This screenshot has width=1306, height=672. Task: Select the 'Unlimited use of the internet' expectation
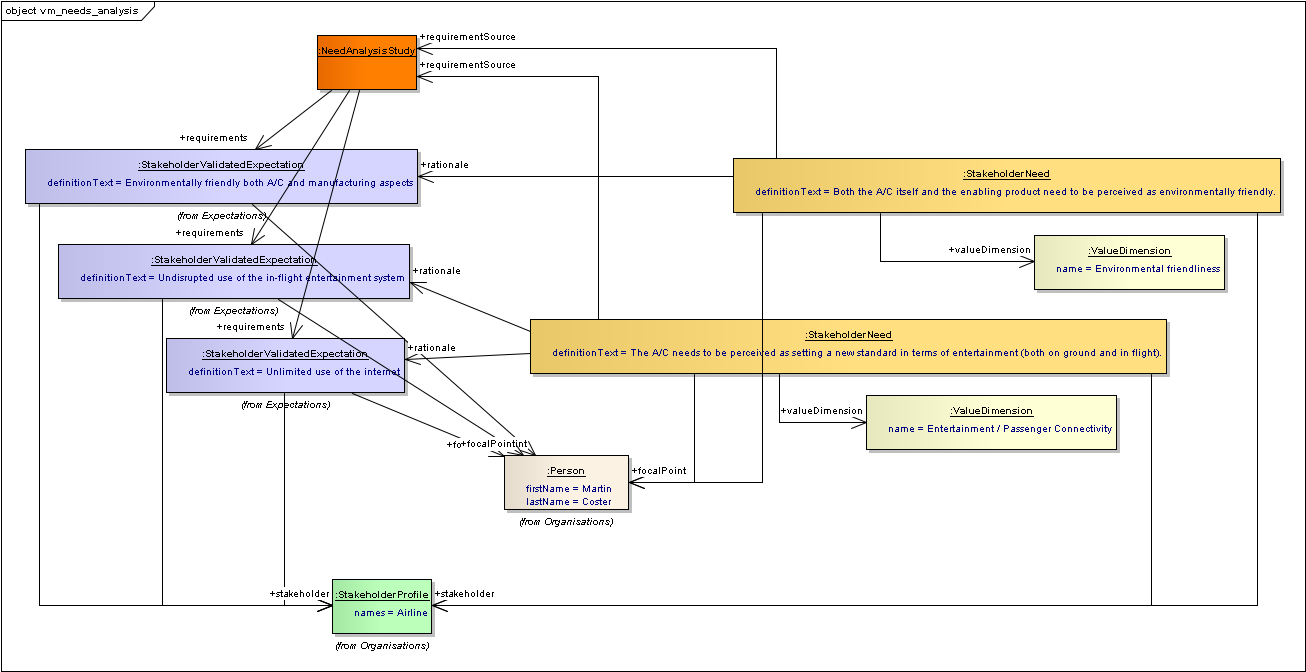click(x=285, y=365)
